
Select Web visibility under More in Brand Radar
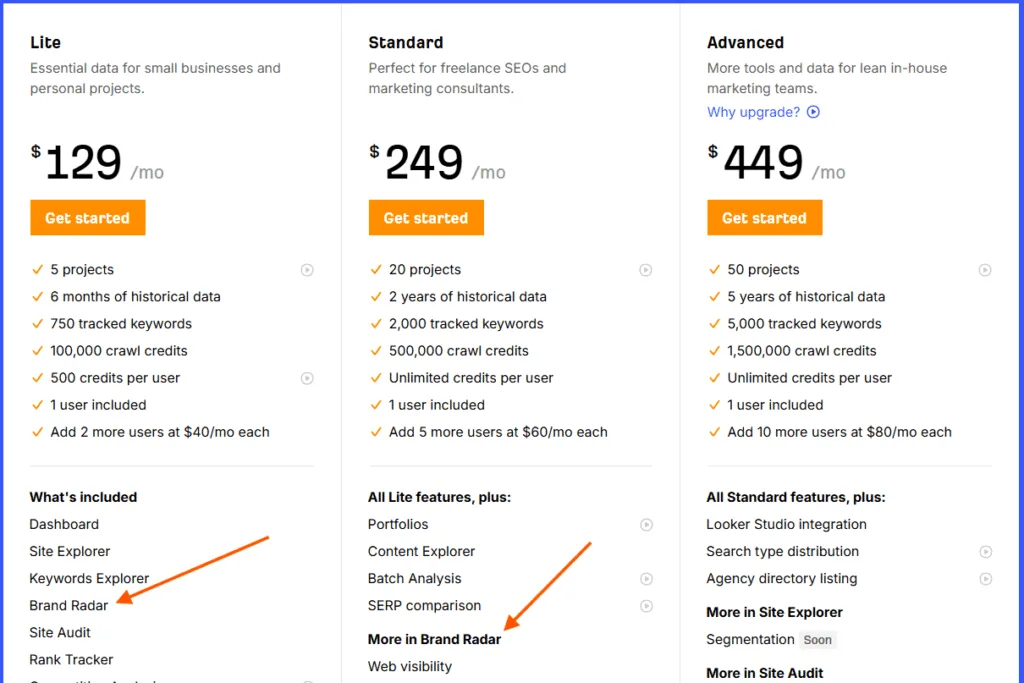[x=409, y=666]
